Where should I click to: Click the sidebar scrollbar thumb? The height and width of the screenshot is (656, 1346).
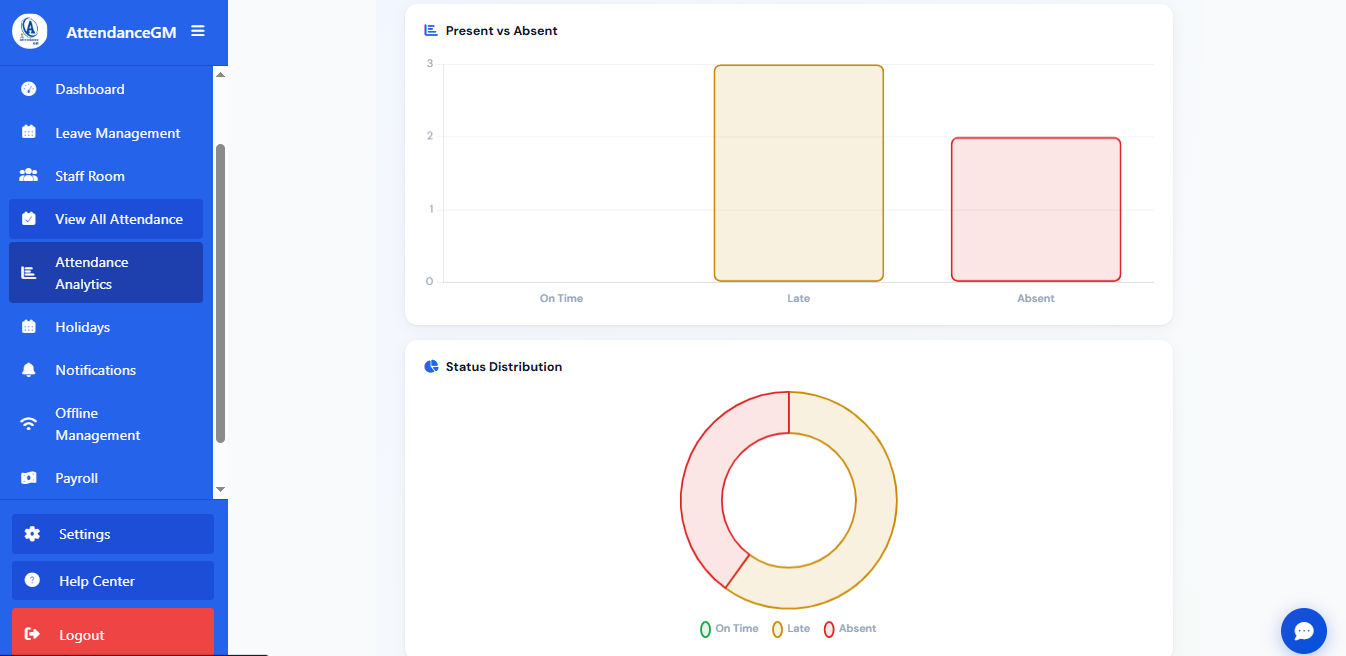pos(221,293)
